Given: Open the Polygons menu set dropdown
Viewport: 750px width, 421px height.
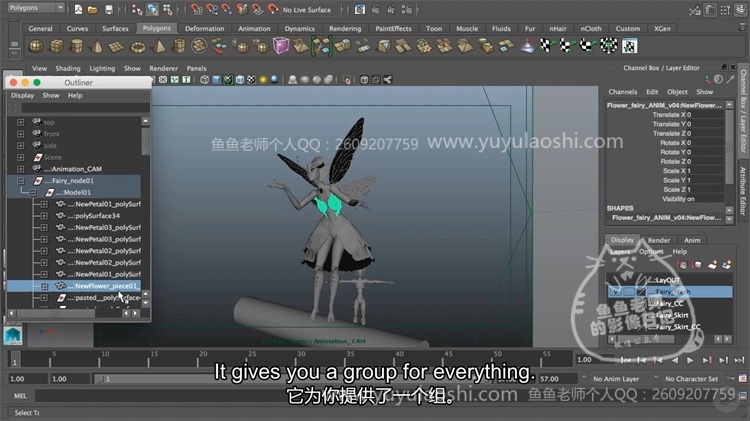Looking at the screenshot, I should coord(36,8).
